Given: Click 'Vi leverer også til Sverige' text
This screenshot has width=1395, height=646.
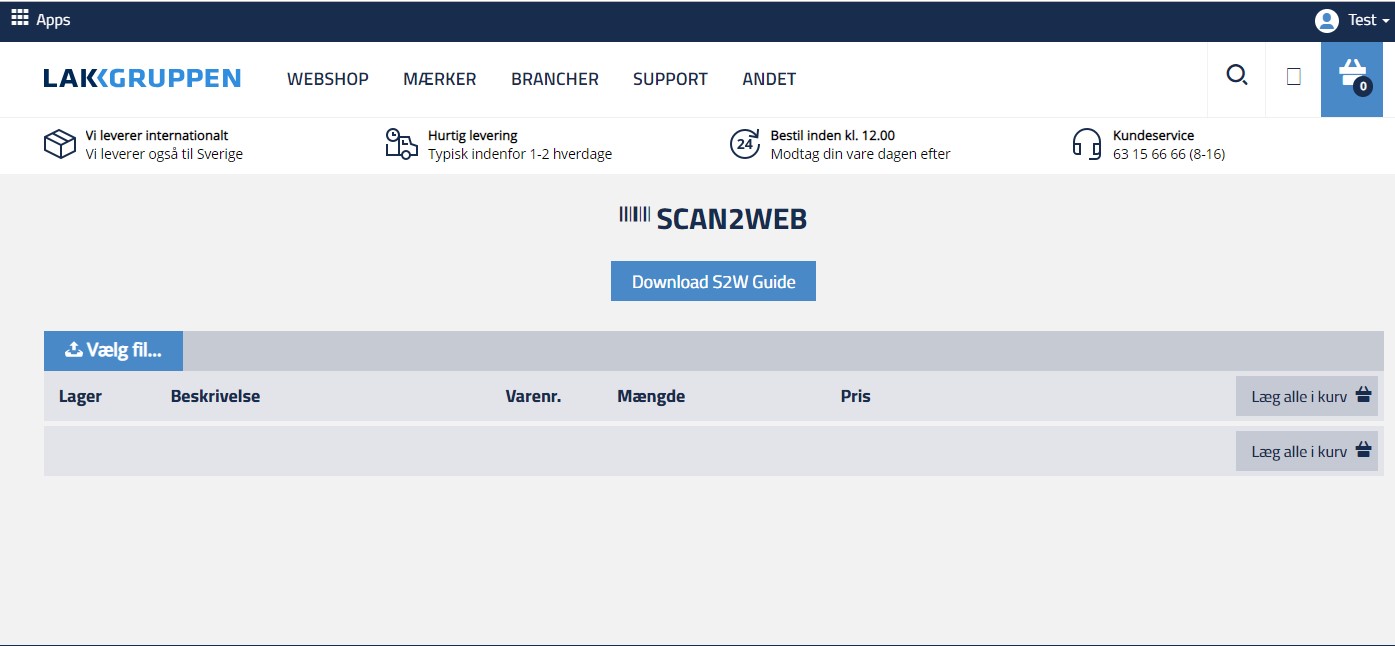Looking at the screenshot, I should (x=164, y=154).
